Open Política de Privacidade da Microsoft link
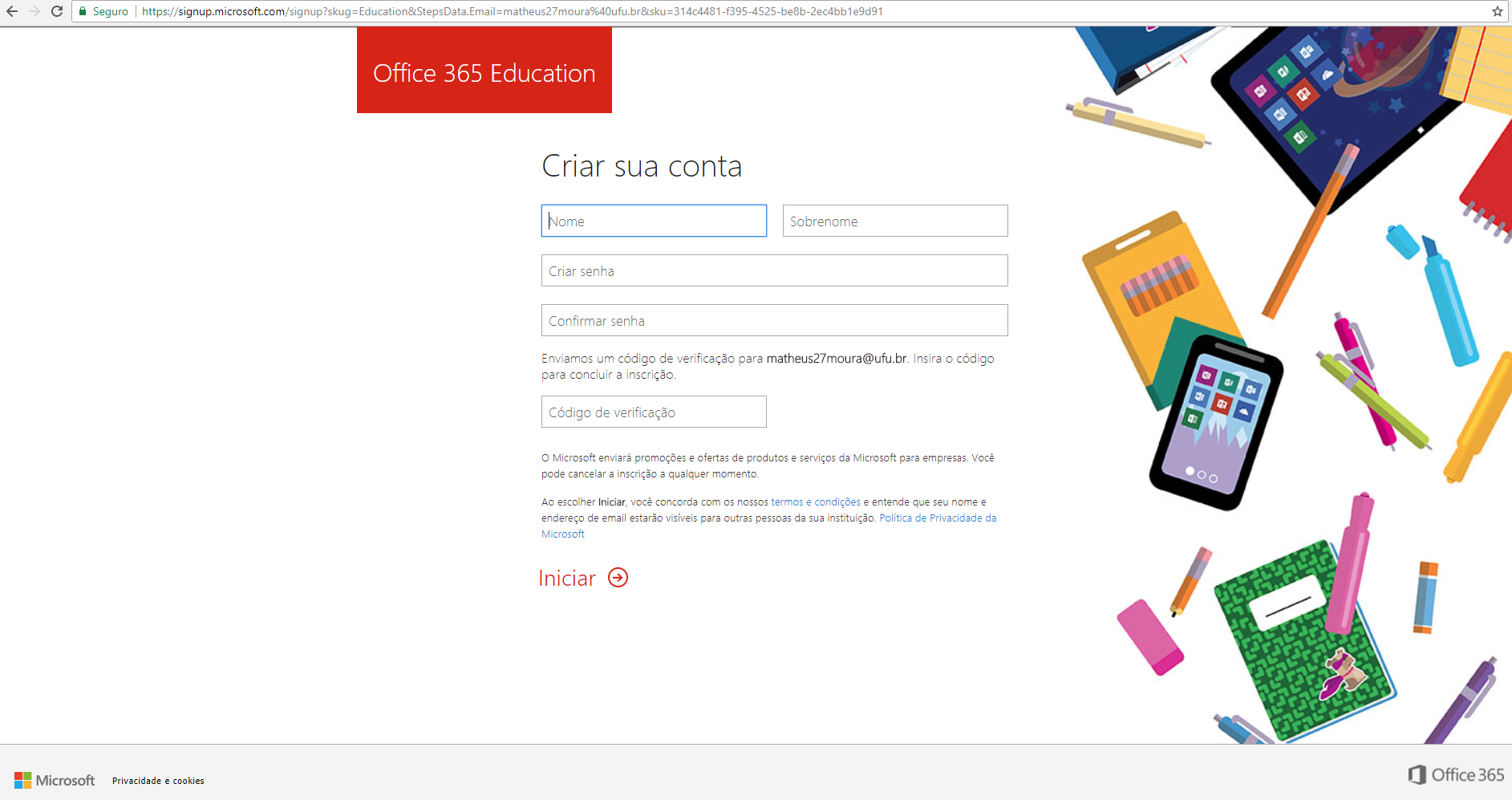Viewport: 1512px width, 800px height. (938, 518)
